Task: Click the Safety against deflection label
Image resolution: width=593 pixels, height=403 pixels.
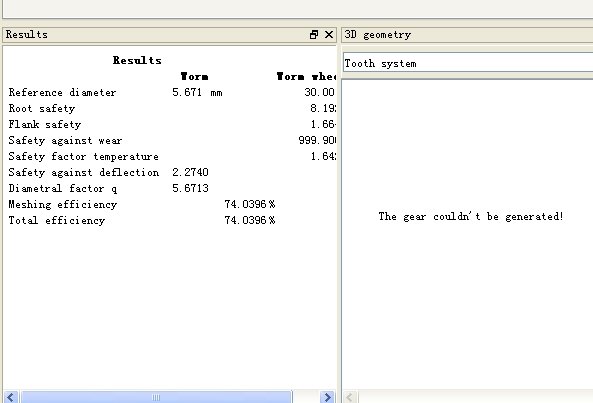Action: pyautogui.click(x=84, y=172)
